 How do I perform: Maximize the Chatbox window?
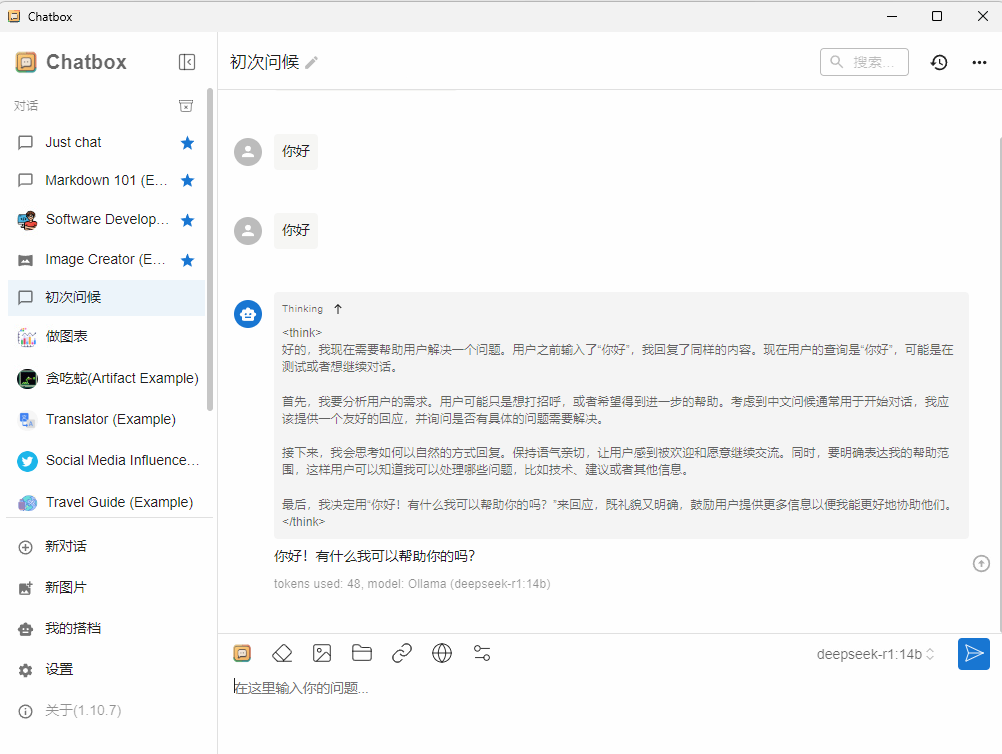coord(937,16)
